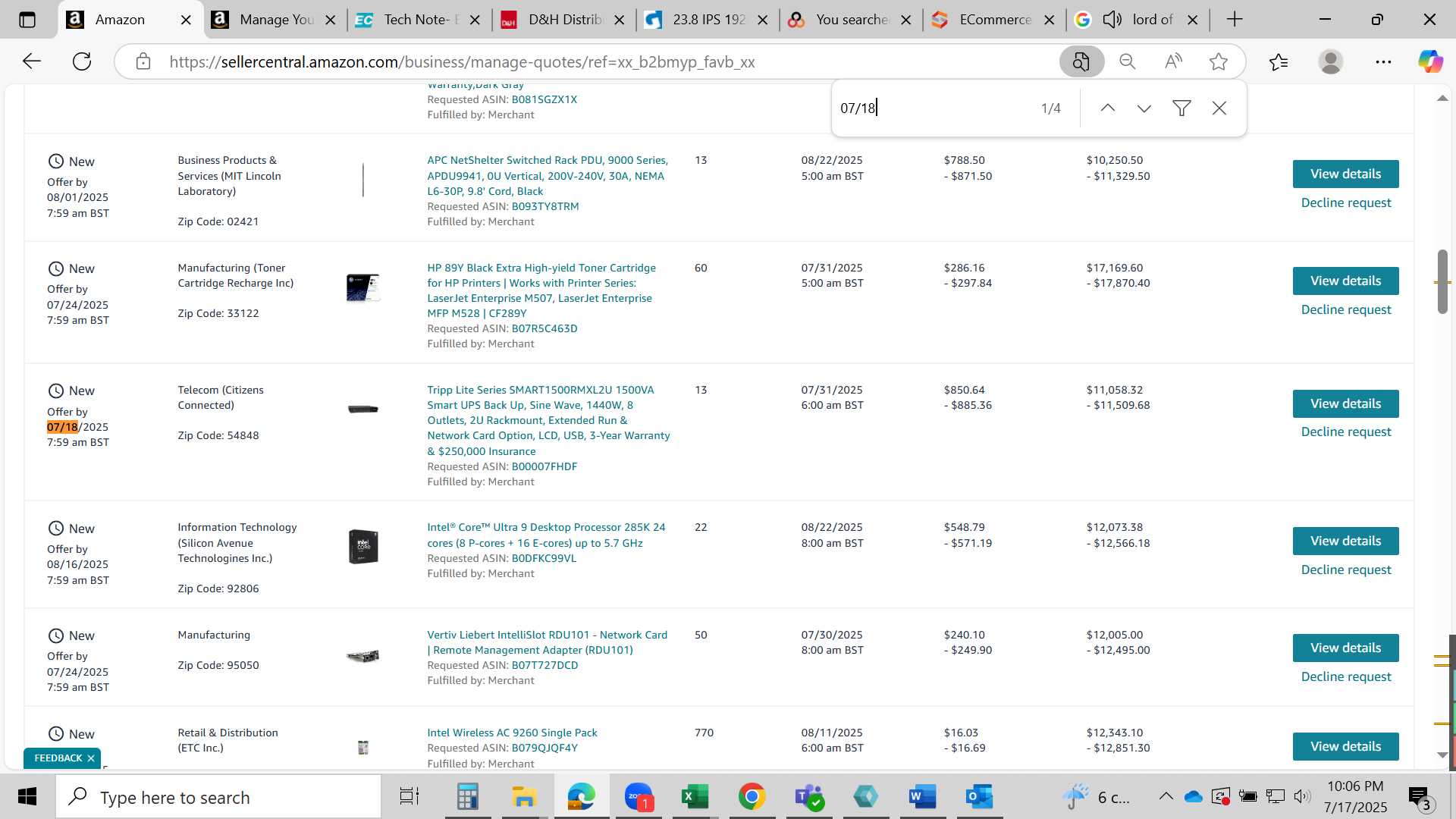This screenshot has height=819, width=1456.
Task: Open the tab actions menu icon
Action: [x=27, y=20]
